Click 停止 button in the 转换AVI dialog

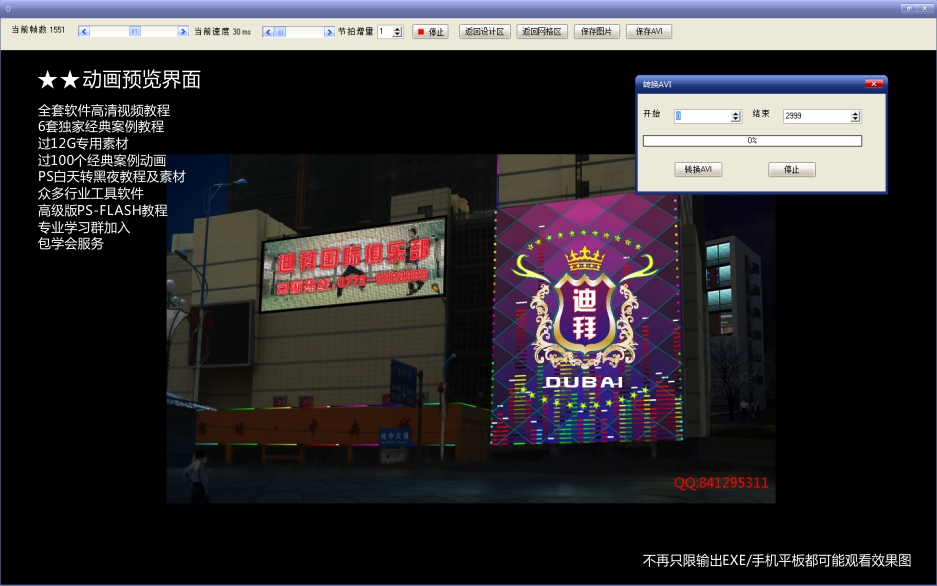pyautogui.click(x=792, y=170)
